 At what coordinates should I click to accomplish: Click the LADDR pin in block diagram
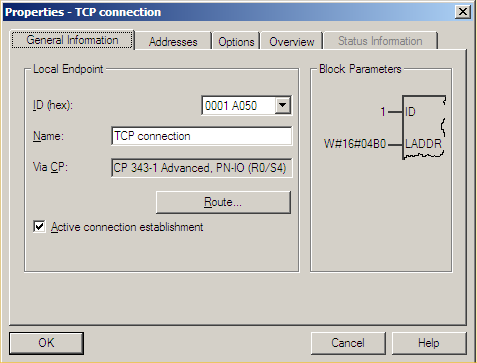[x=423, y=144]
